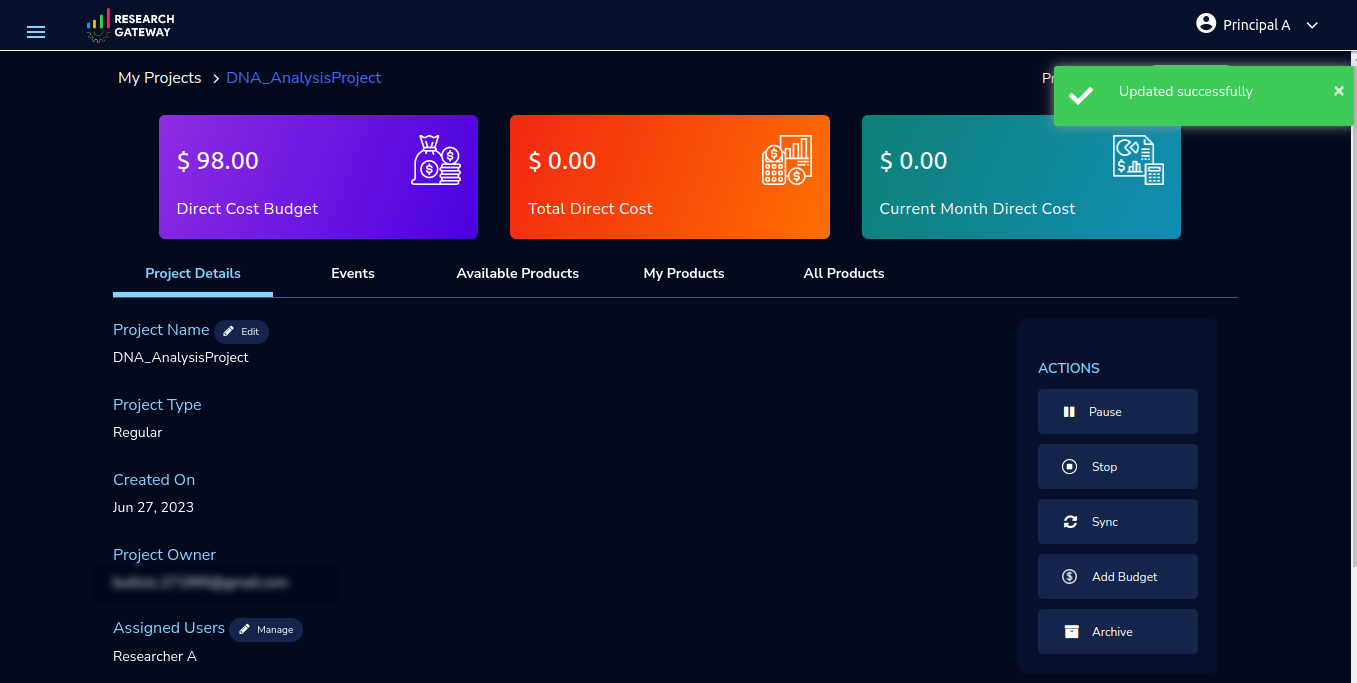Click the Jun 27, 2023 date
The image size is (1357, 683).
[x=154, y=507]
